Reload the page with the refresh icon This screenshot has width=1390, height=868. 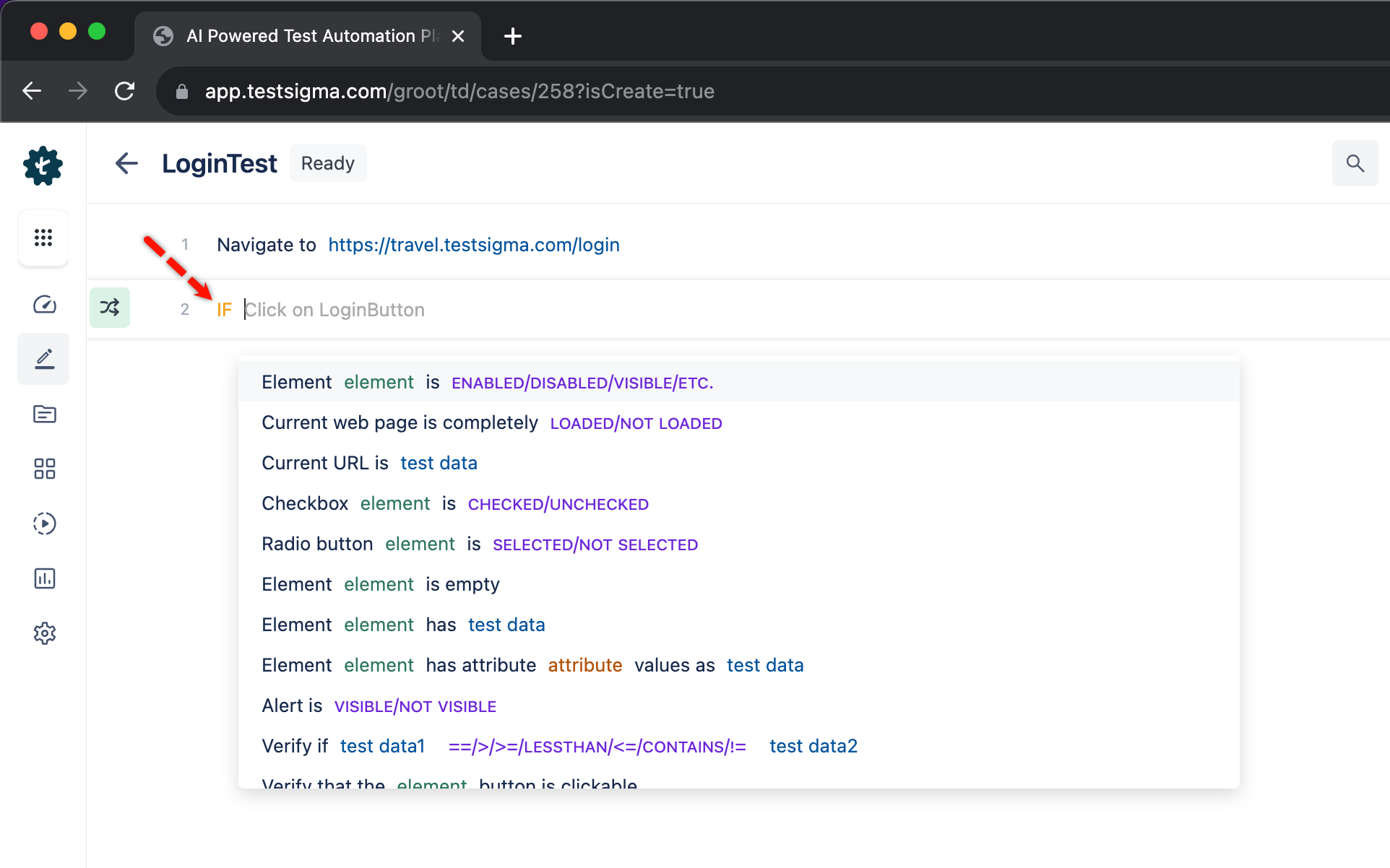tap(124, 91)
